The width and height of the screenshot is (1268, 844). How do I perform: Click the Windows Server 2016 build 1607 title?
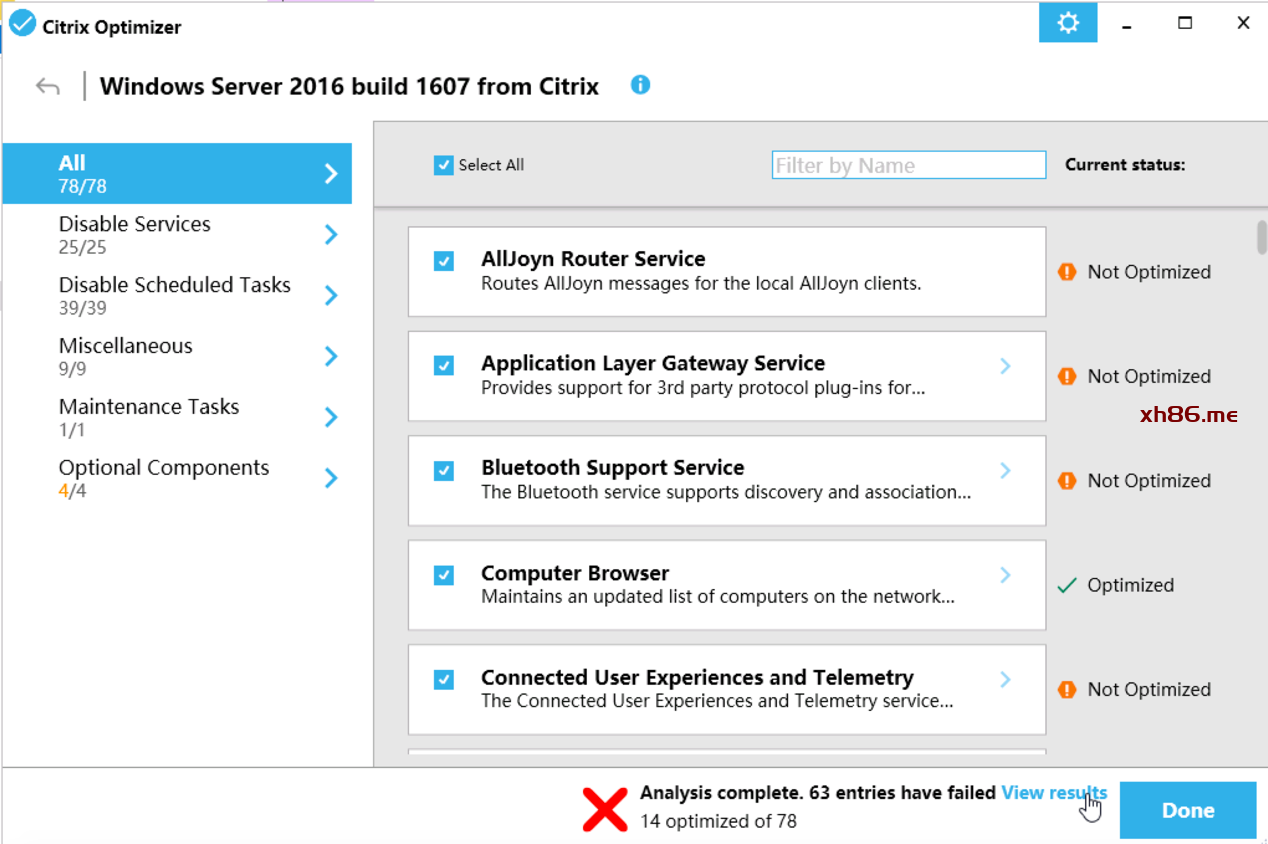coord(349,86)
